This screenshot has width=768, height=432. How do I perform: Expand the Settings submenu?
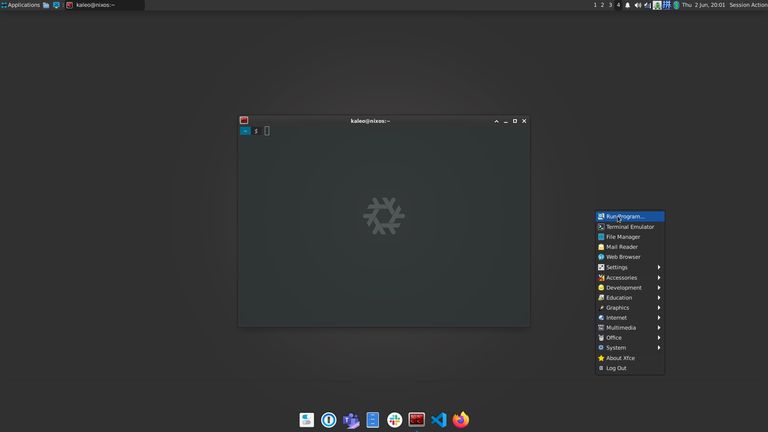point(630,267)
